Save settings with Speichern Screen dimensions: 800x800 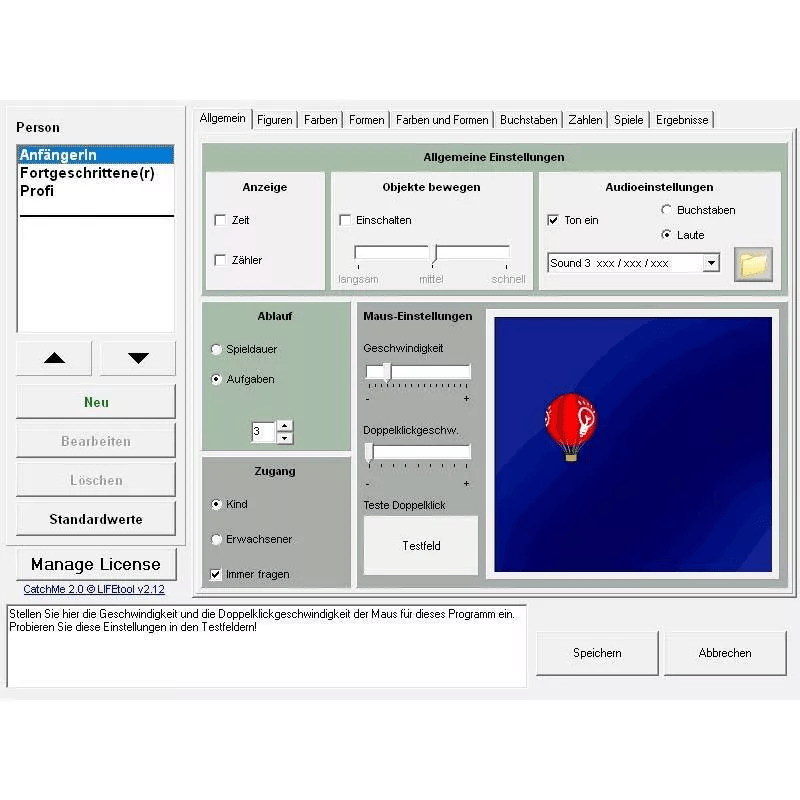tap(597, 652)
